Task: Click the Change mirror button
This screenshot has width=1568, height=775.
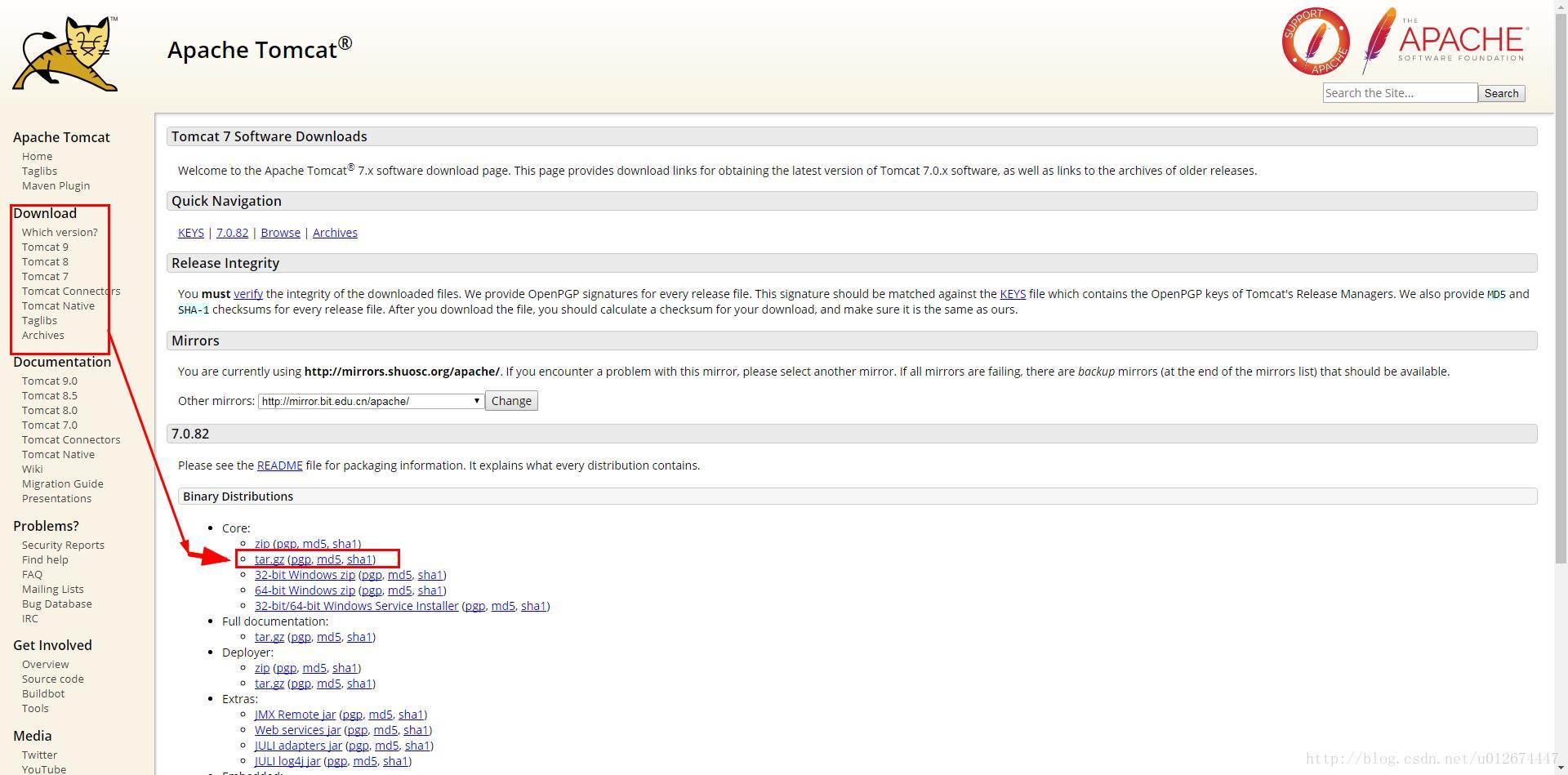Action: (511, 401)
